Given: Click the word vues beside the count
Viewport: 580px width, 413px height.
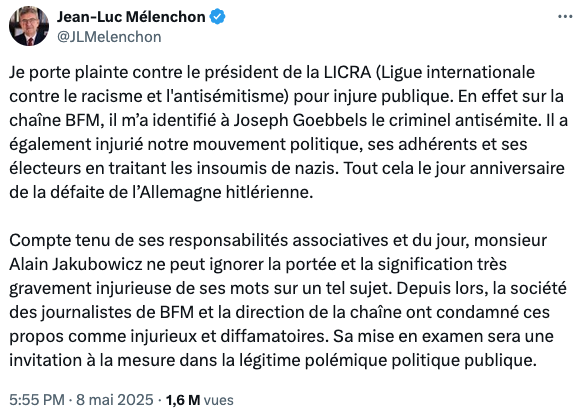Looking at the screenshot, I should pos(219,400).
